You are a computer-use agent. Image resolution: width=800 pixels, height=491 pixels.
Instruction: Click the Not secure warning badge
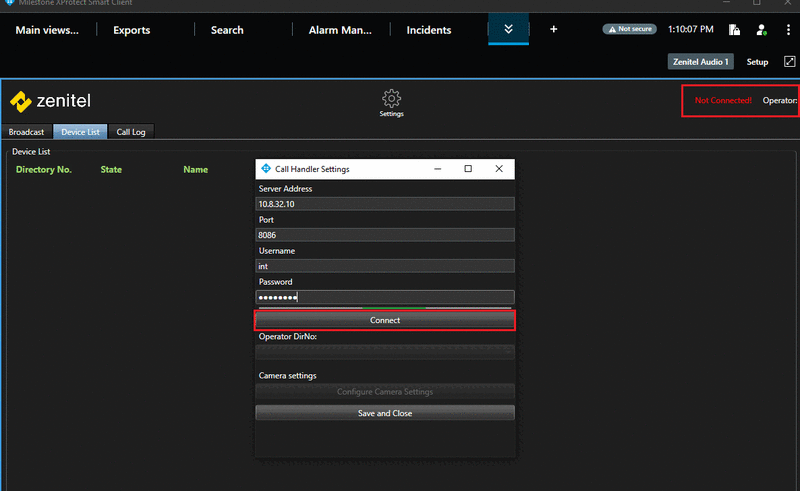630,30
